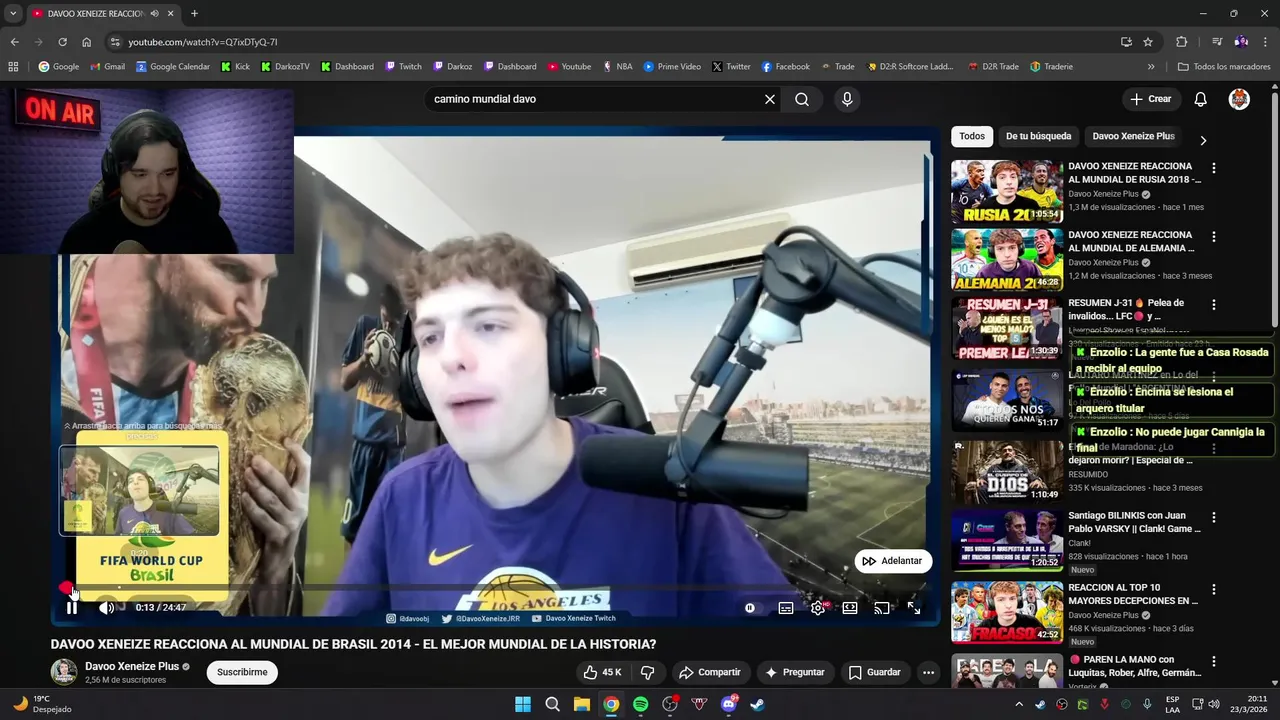This screenshot has width=1280, height=720.
Task: Open Steam from the taskbar
Action: (758, 704)
